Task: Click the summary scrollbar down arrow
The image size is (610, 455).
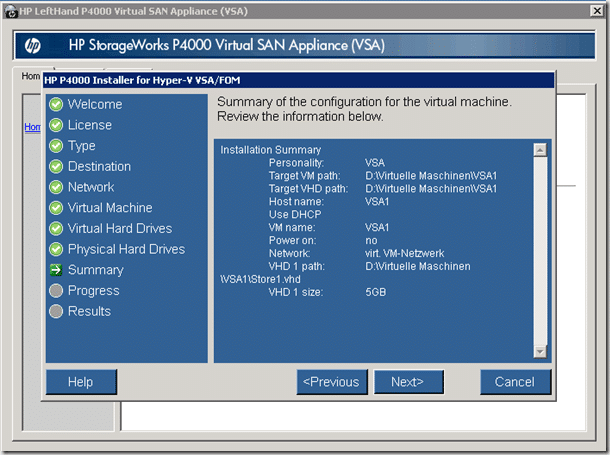Action: click(540, 352)
